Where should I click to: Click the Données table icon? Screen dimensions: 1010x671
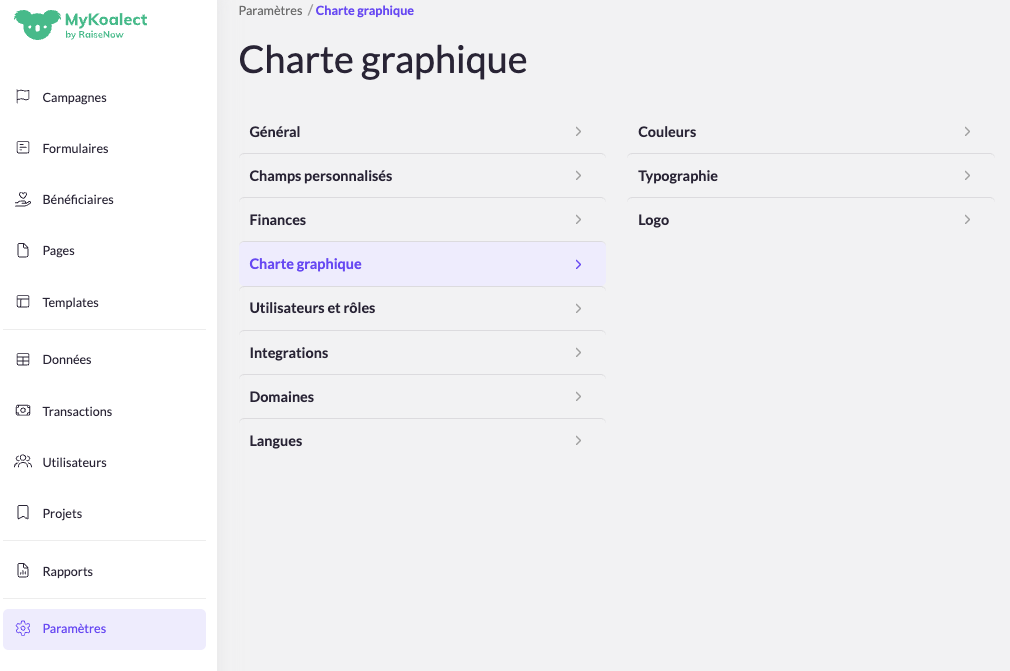coord(23,359)
